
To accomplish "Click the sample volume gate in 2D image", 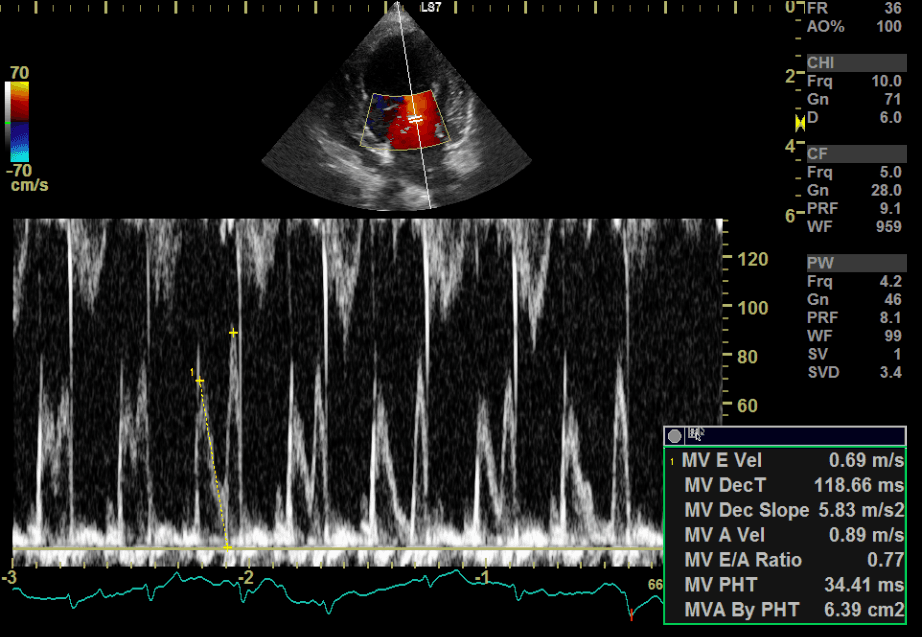I will [413, 119].
